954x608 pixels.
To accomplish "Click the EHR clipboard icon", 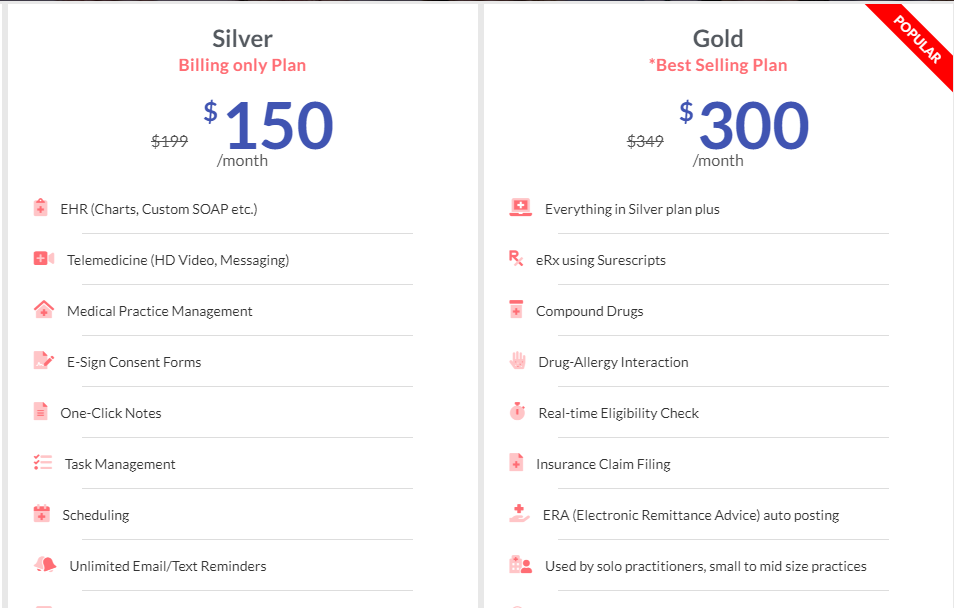I will pyautogui.click(x=40, y=208).
